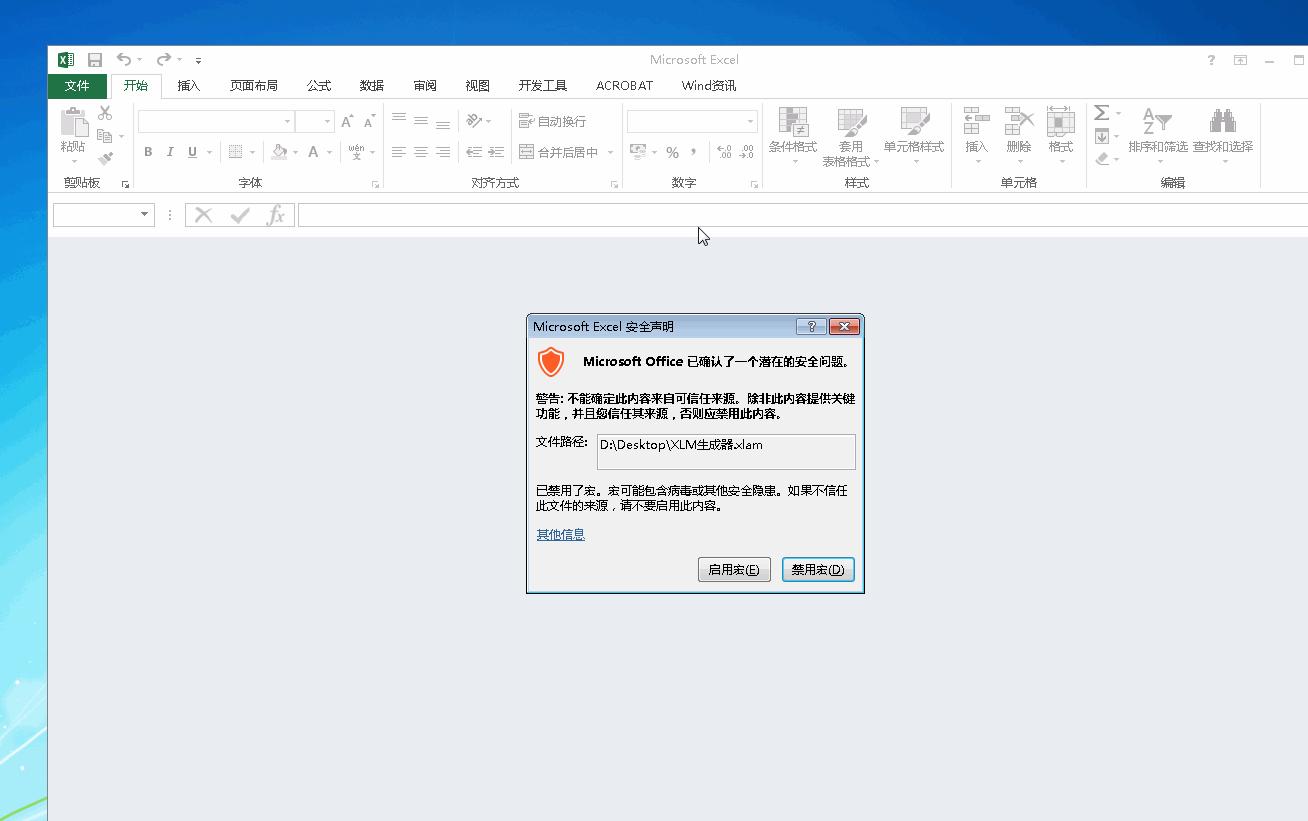Click the increase indent icon
Screen dimensions: 1308x821
click(x=496, y=152)
